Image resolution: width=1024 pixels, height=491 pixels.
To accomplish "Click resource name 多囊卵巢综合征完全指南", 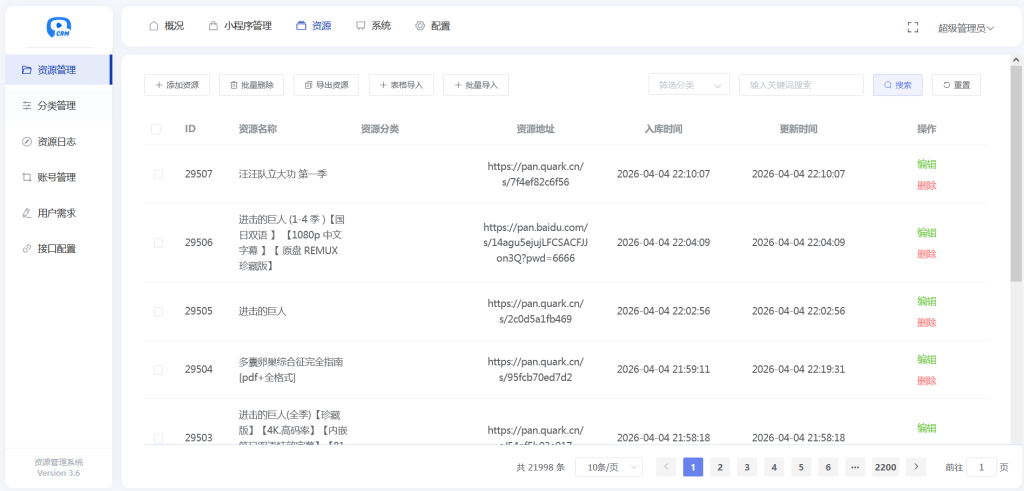I will (291, 370).
